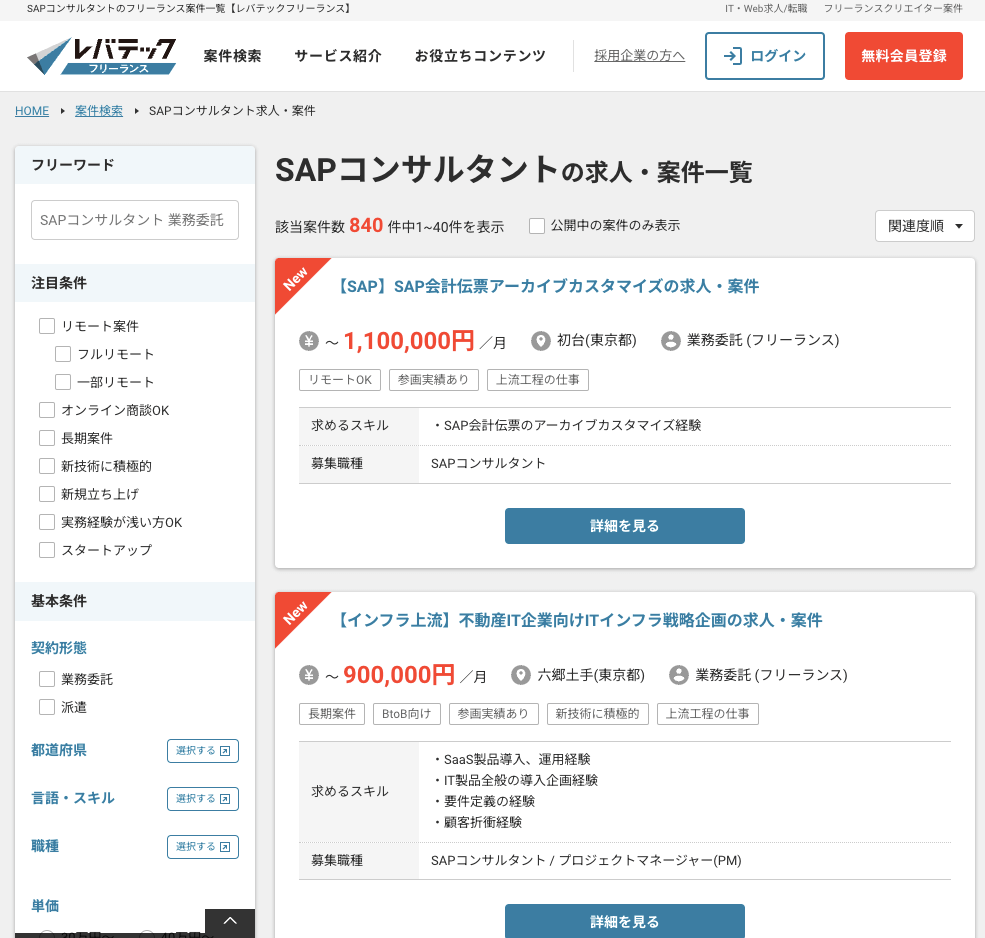This screenshot has height=938, width=985.
Task: Click the Levtech Freelance logo
Action: point(102,56)
